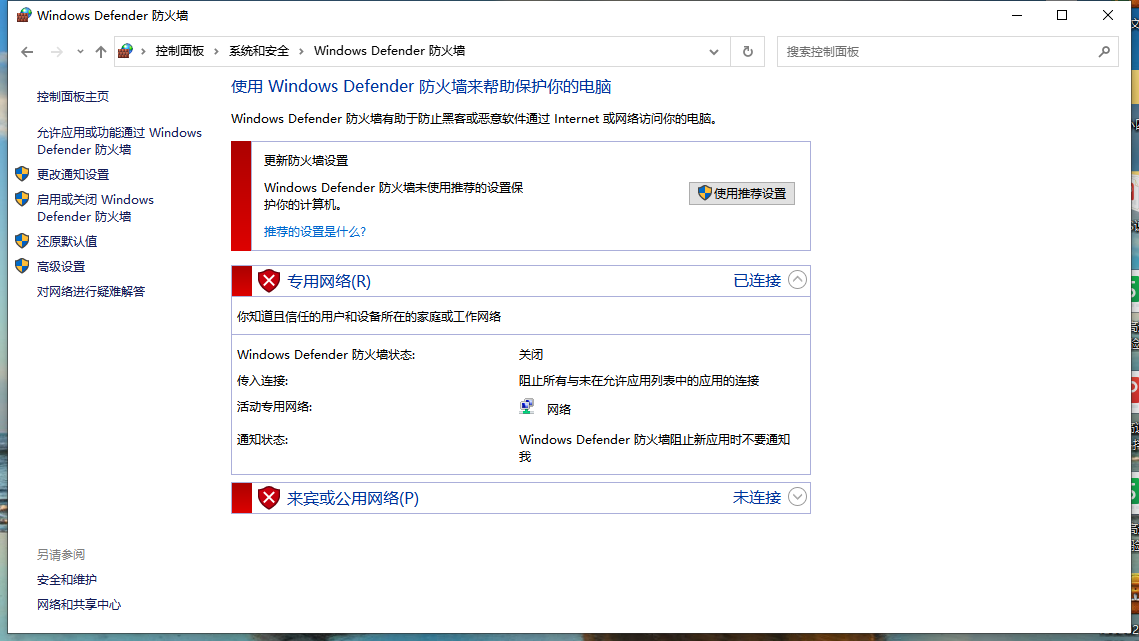The width and height of the screenshot is (1139, 641).
Task: Maximize the firewall window
Action: pos(1062,15)
